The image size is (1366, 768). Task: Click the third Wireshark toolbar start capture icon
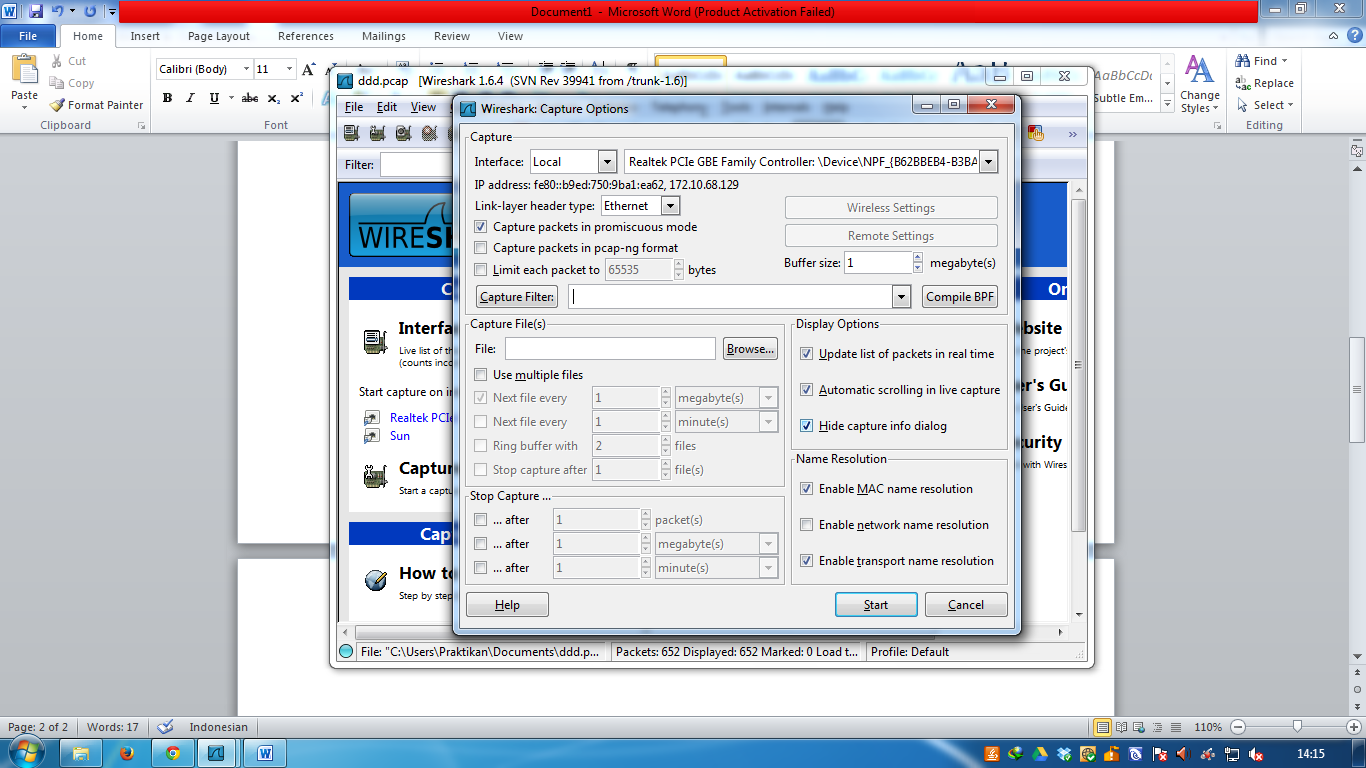tap(403, 132)
